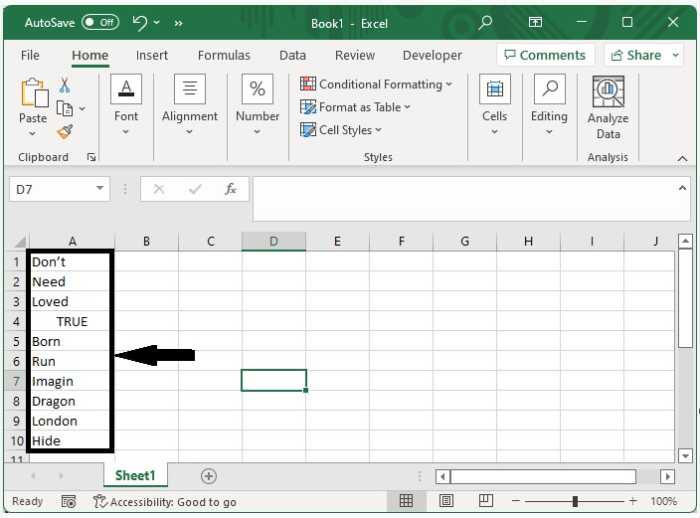
Task: Open the Cells group icon
Action: click(495, 89)
